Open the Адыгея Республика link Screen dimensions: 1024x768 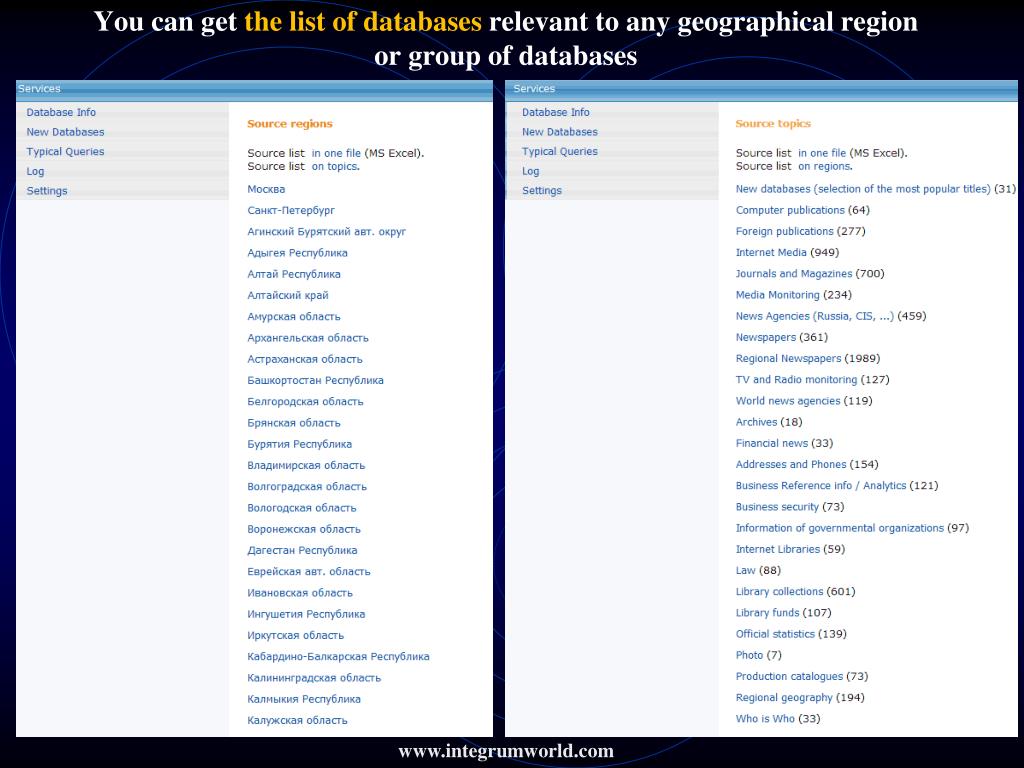297,253
